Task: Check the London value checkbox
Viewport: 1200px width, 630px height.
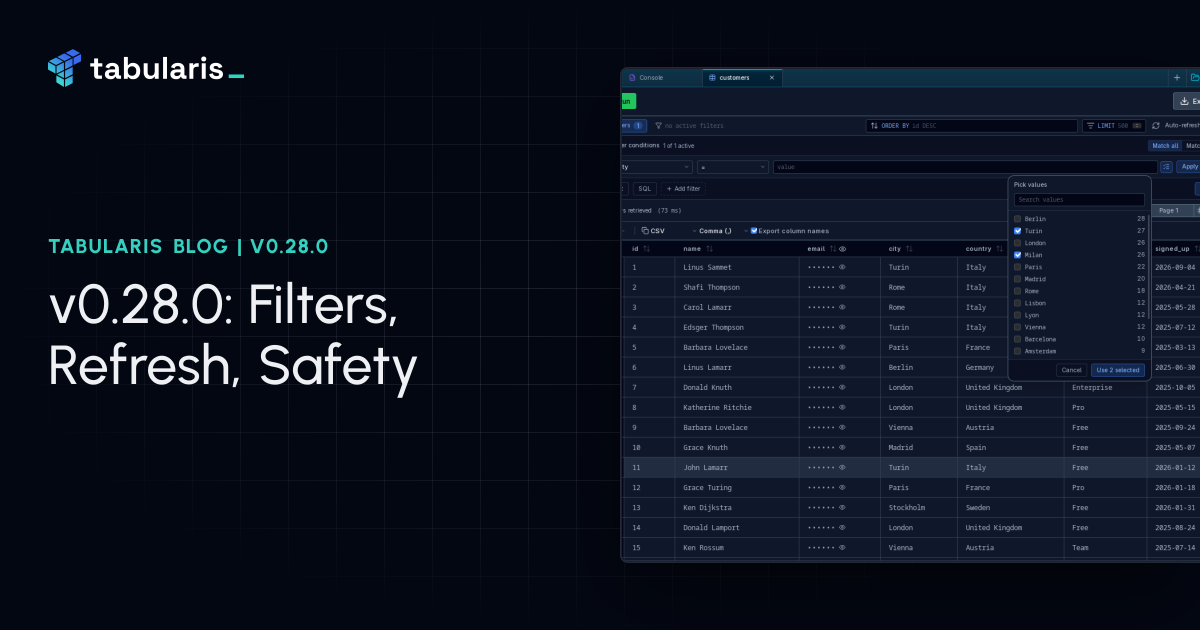Action: click(x=1018, y=243)
